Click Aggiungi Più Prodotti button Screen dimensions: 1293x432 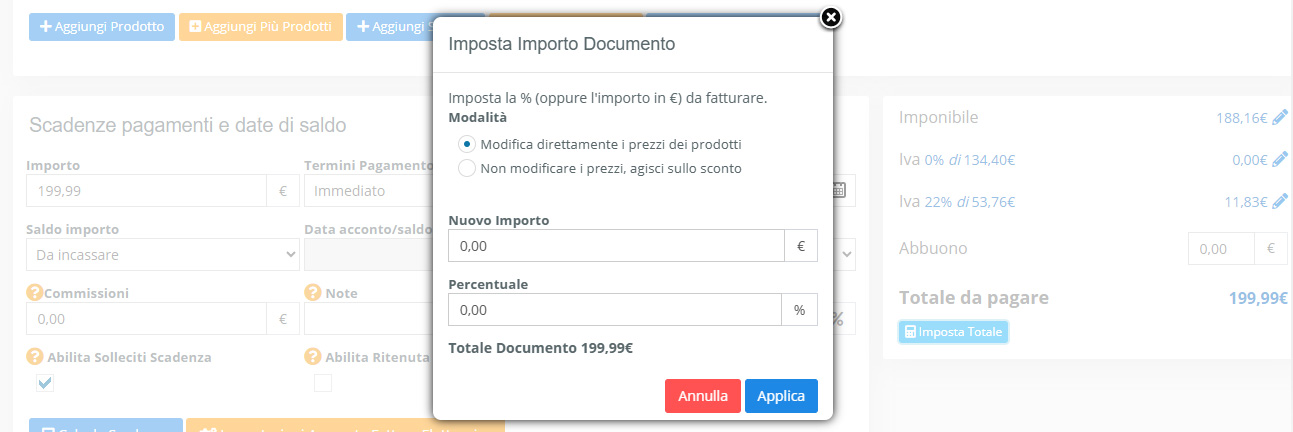[x=261, y=27]
